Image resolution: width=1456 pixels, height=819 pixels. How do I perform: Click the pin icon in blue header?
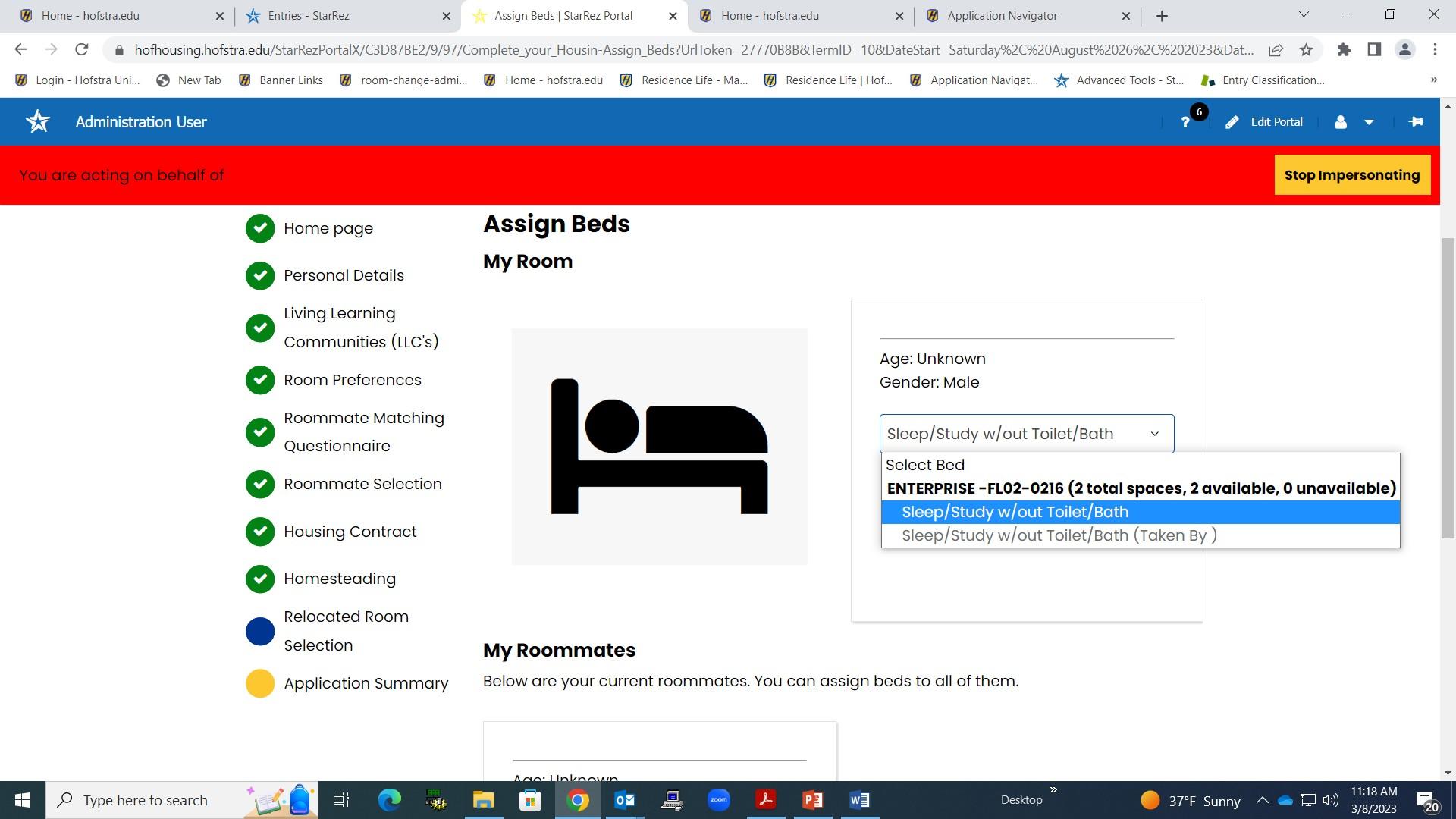tap(1415, 122)
